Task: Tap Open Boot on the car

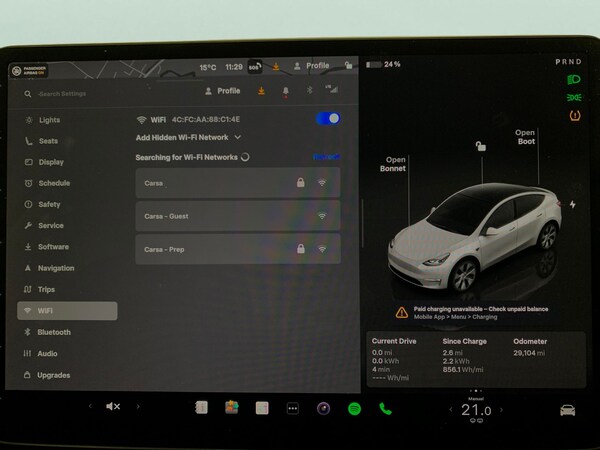Action: point(525,137)
